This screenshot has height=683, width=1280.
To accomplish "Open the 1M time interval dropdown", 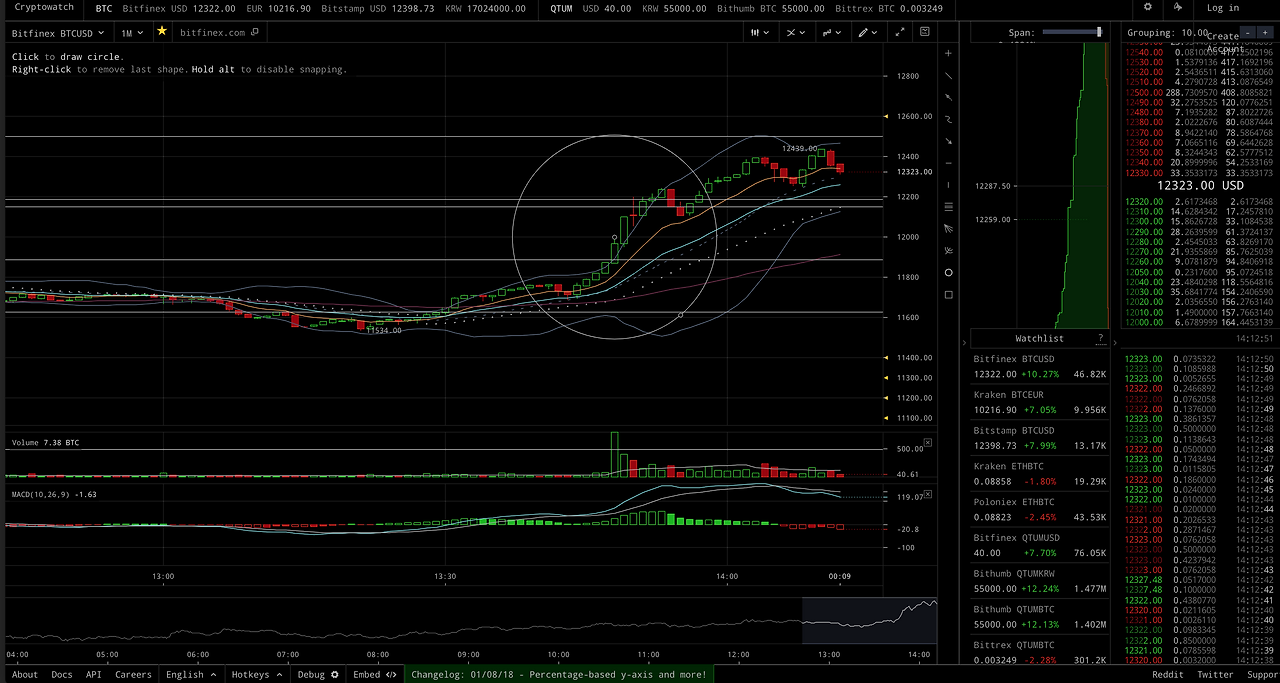I will click(x=132, y=33).
